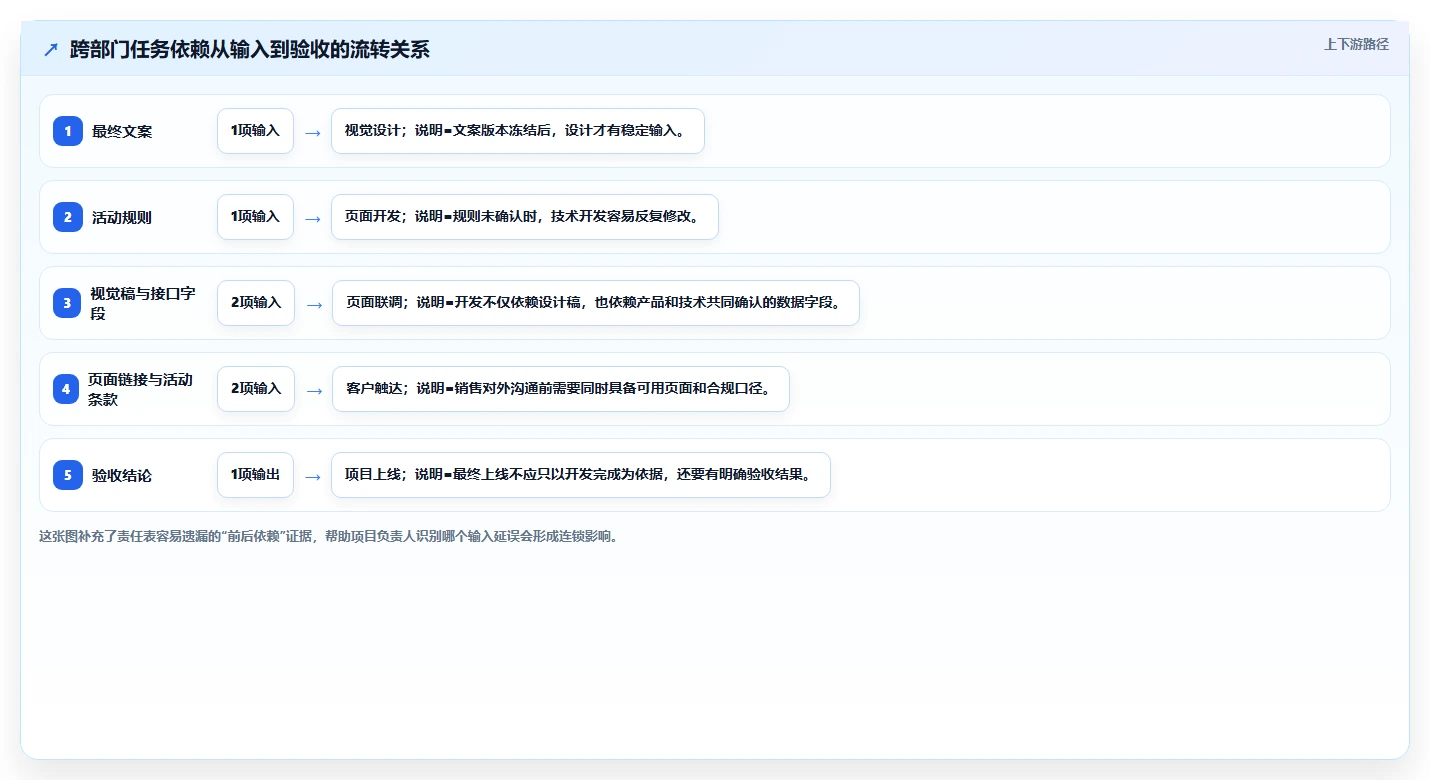Click the footnote starting 这张图补充了责任表
This screenshot has width=1430, height=780.
[330, 536]
